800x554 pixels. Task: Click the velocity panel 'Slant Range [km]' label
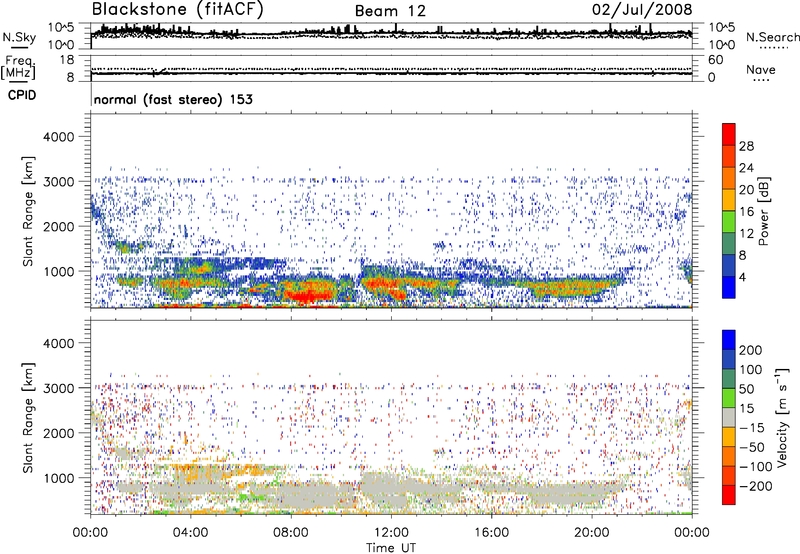pos(28,418)
